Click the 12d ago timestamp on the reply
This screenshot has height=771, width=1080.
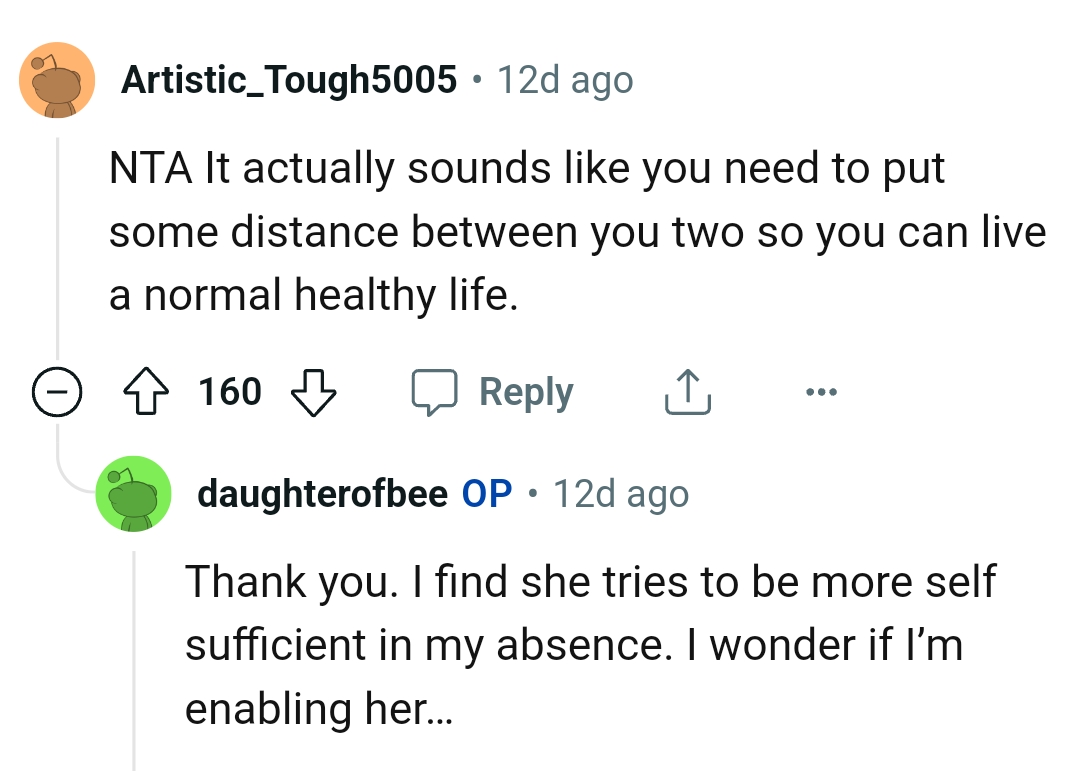tap(619, 493)
